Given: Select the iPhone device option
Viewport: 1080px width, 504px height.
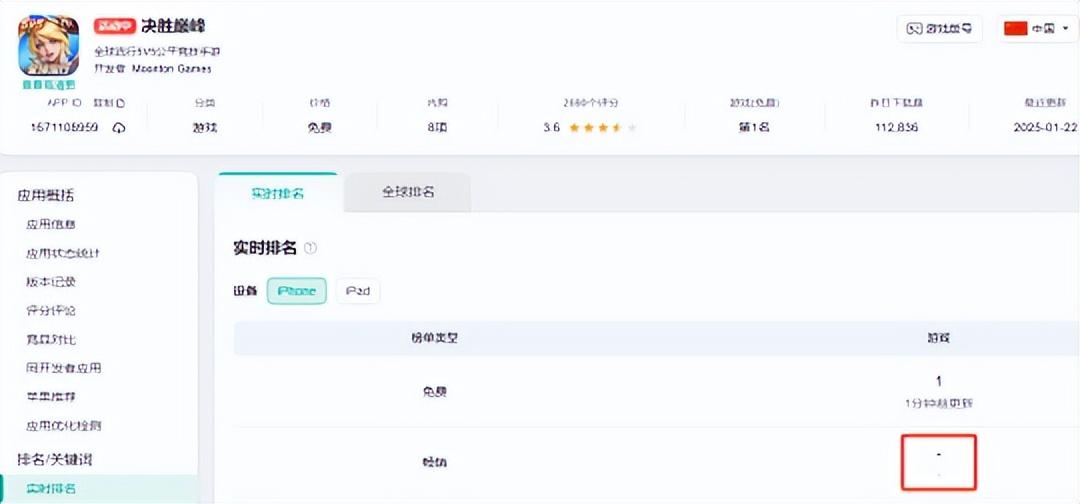Looking at the screenshot, I should 296,291.
